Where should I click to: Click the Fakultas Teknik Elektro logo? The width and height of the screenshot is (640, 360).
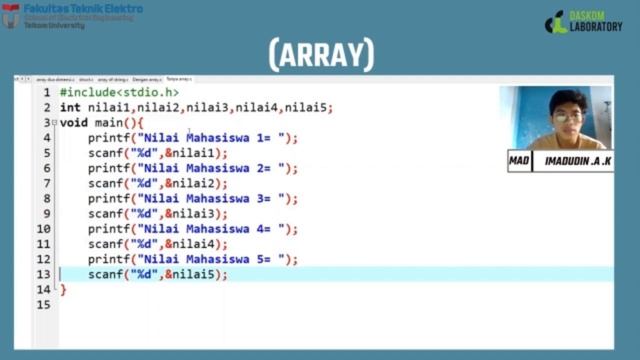click(x=73, y=16)
